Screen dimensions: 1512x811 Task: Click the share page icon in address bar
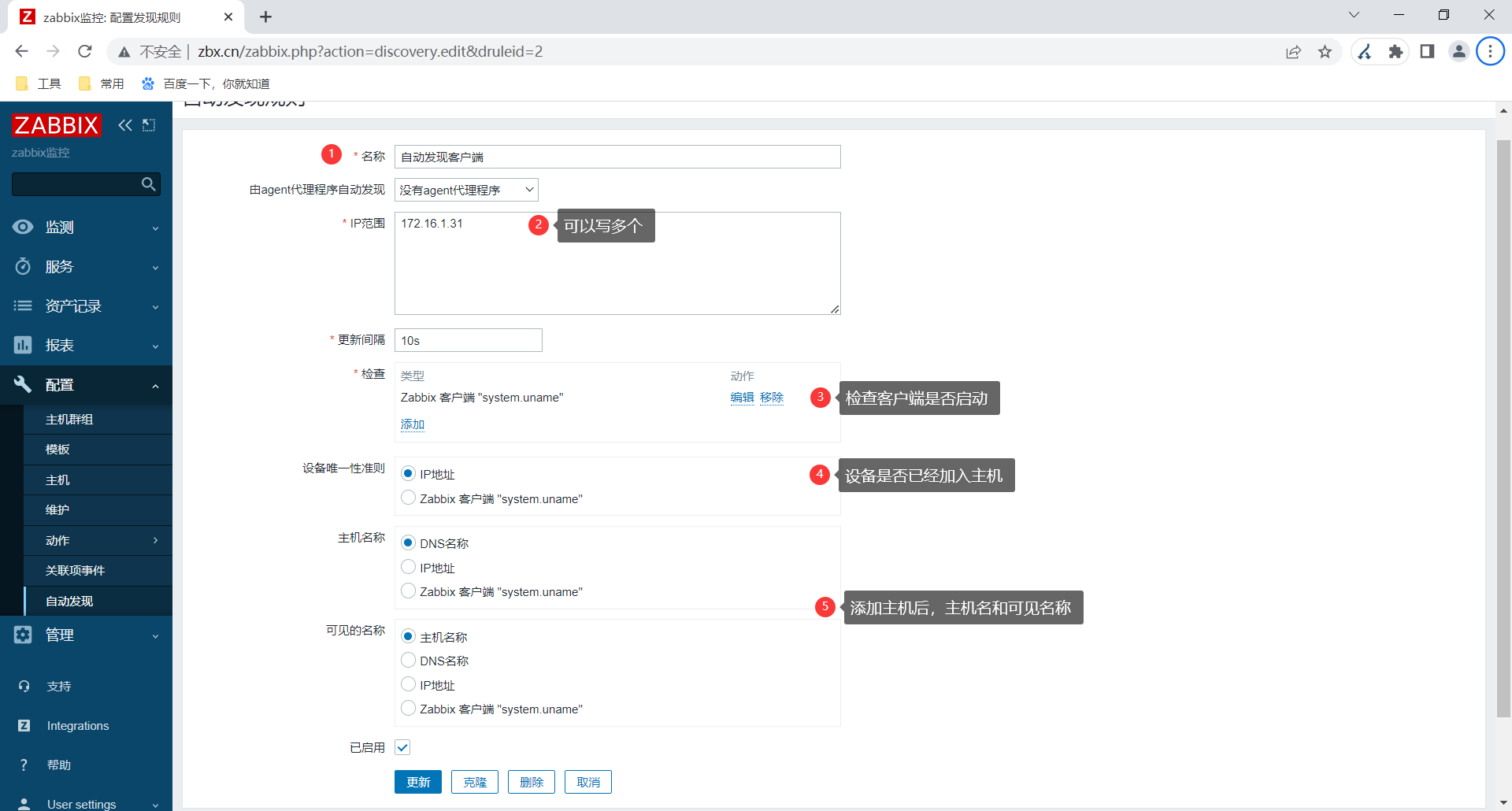[x=1293, y=52]
